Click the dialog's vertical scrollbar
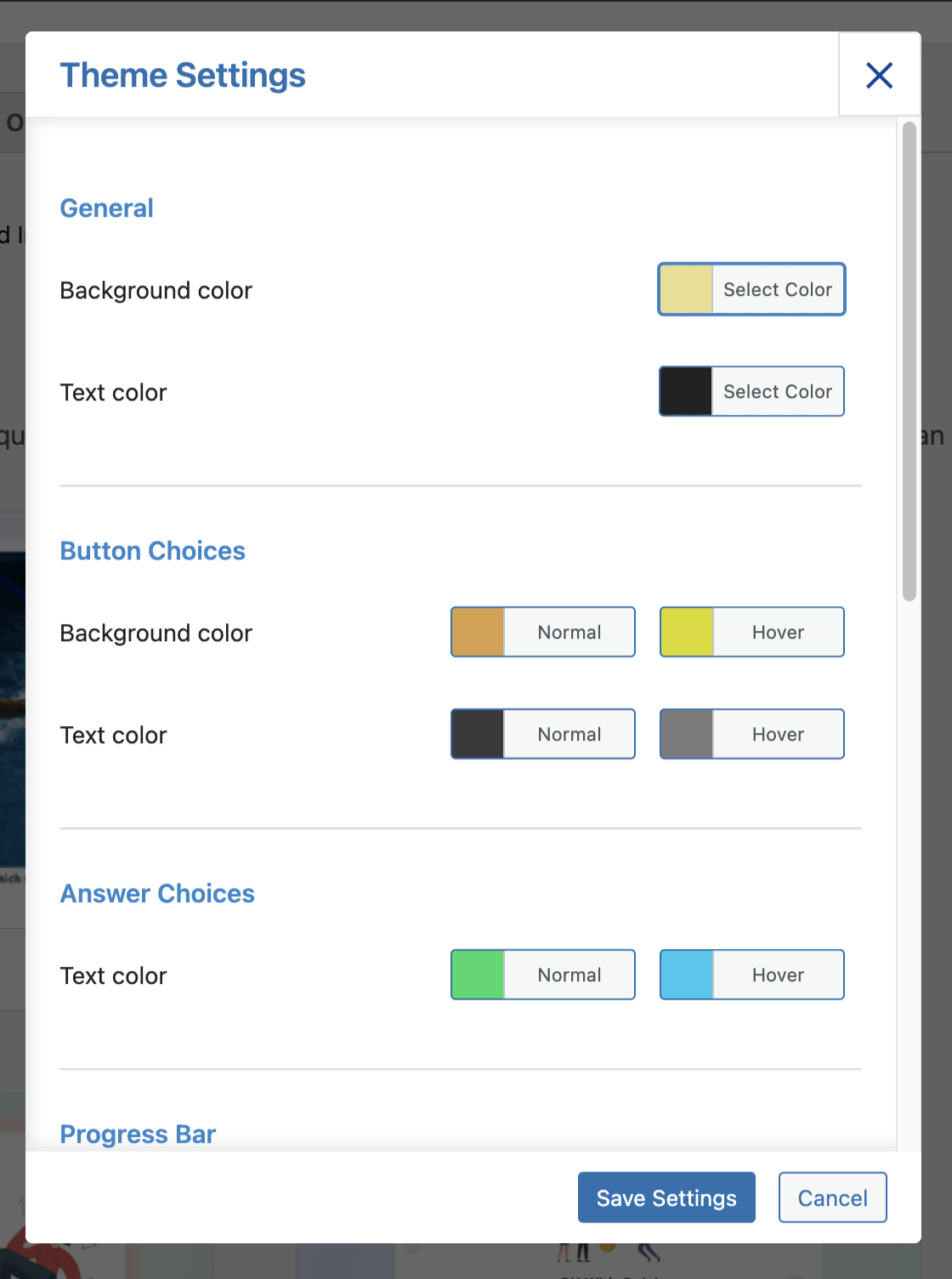The image size is (952, 1279). pos(909,361)
